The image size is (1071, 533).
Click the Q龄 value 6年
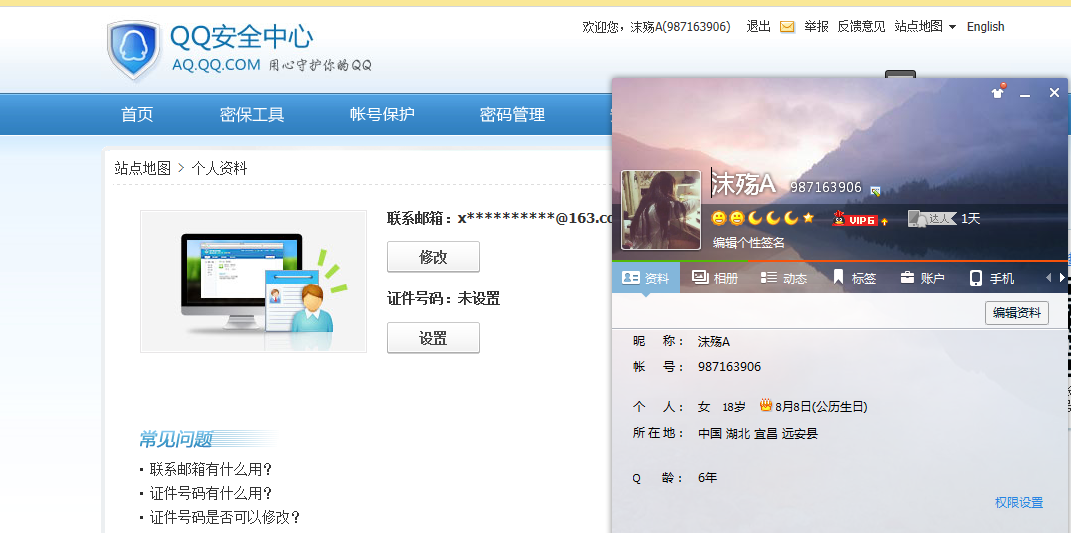click(708, 478)
